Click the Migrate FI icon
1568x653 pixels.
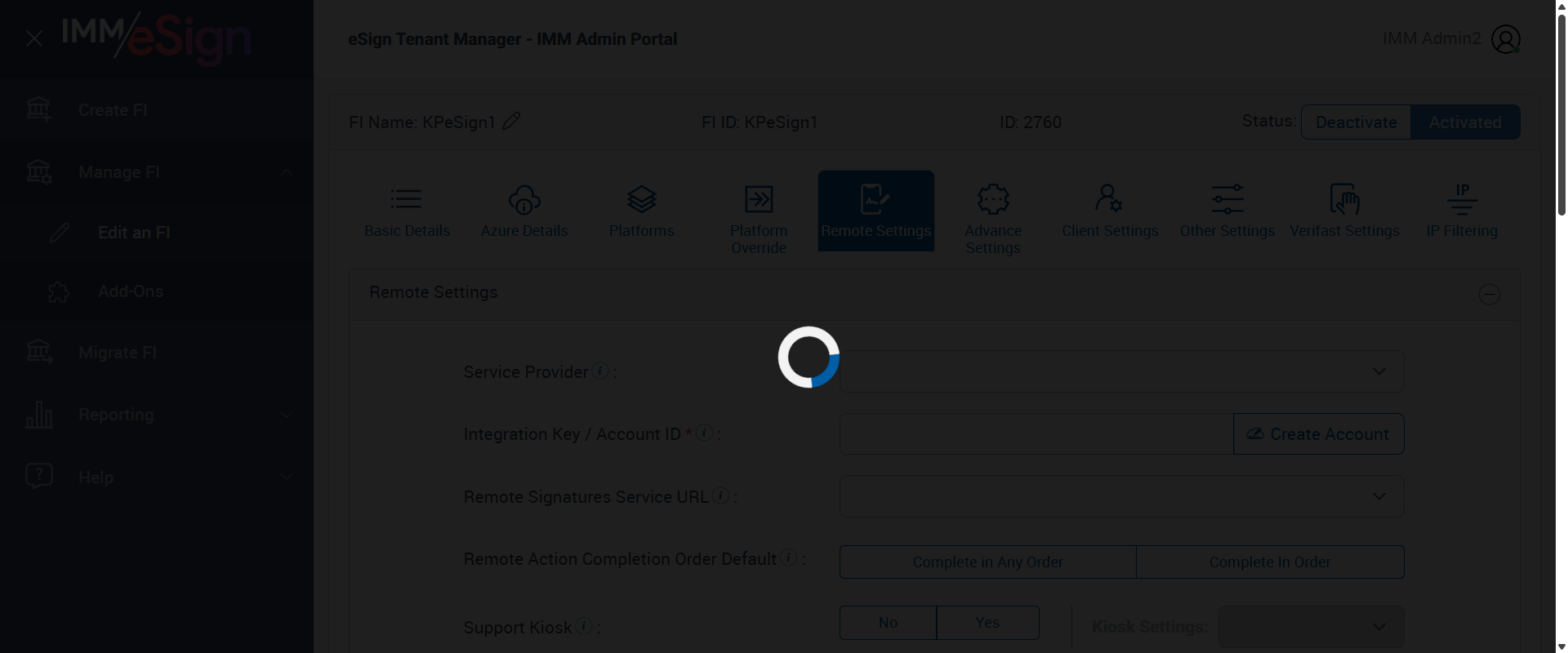click(x=39, y=352)
